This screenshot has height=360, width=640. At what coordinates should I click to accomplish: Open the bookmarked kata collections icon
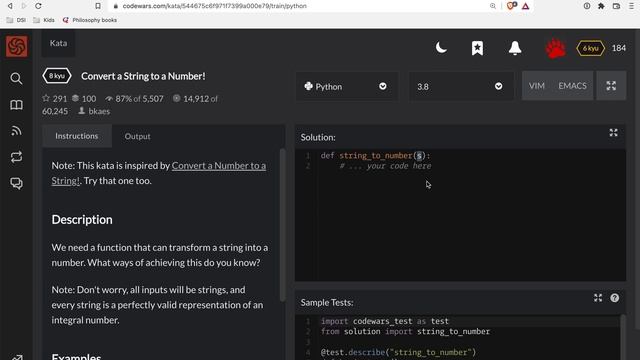point(477,48)
